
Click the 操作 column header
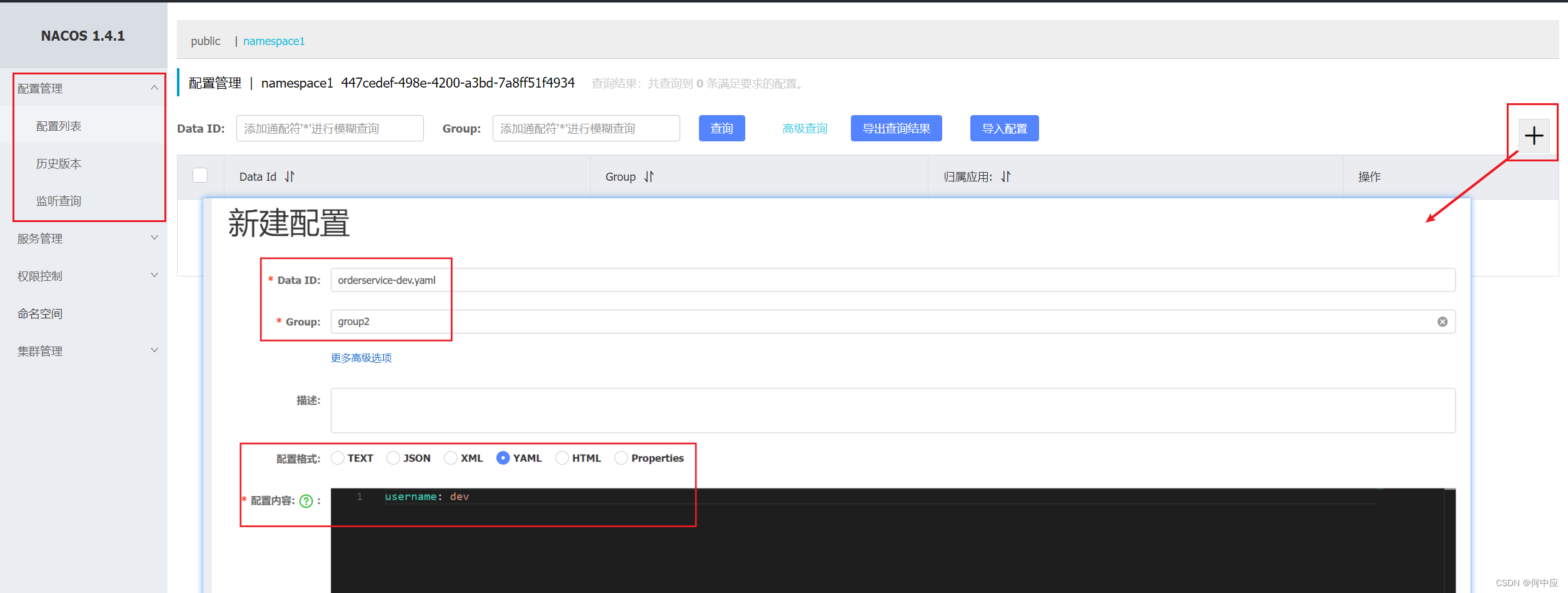click(1369, 177)
